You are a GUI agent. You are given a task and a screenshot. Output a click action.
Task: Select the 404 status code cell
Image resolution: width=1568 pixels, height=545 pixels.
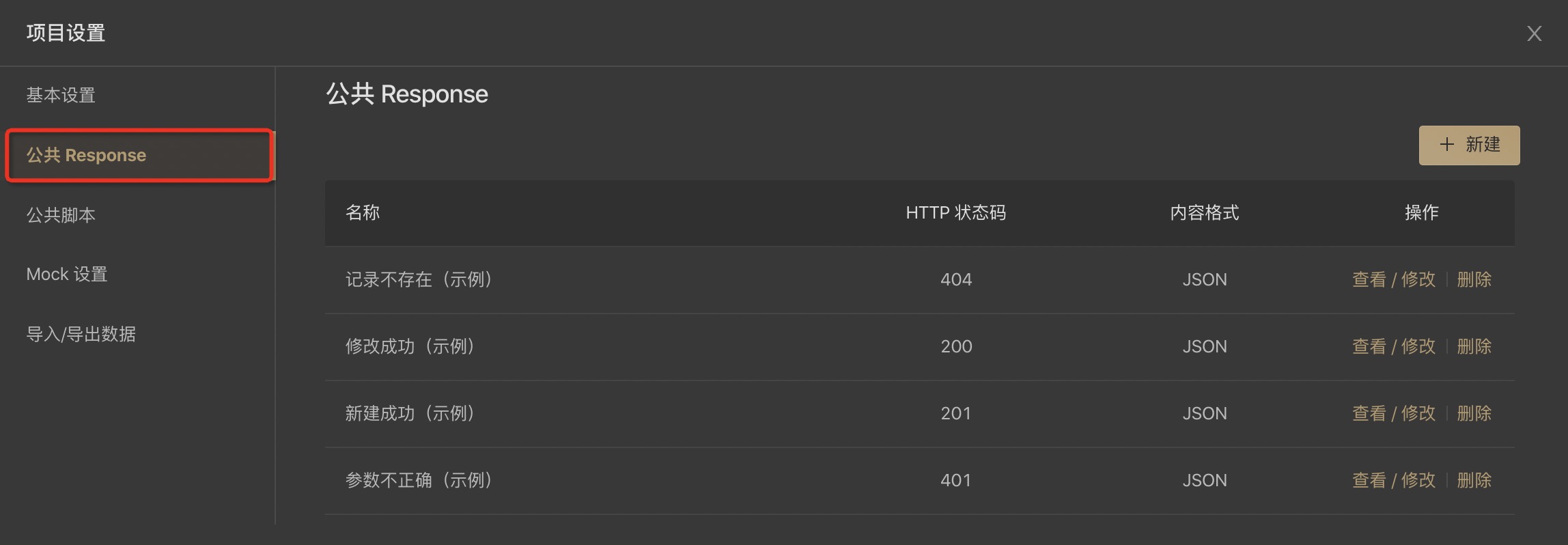tap(955, 279)
